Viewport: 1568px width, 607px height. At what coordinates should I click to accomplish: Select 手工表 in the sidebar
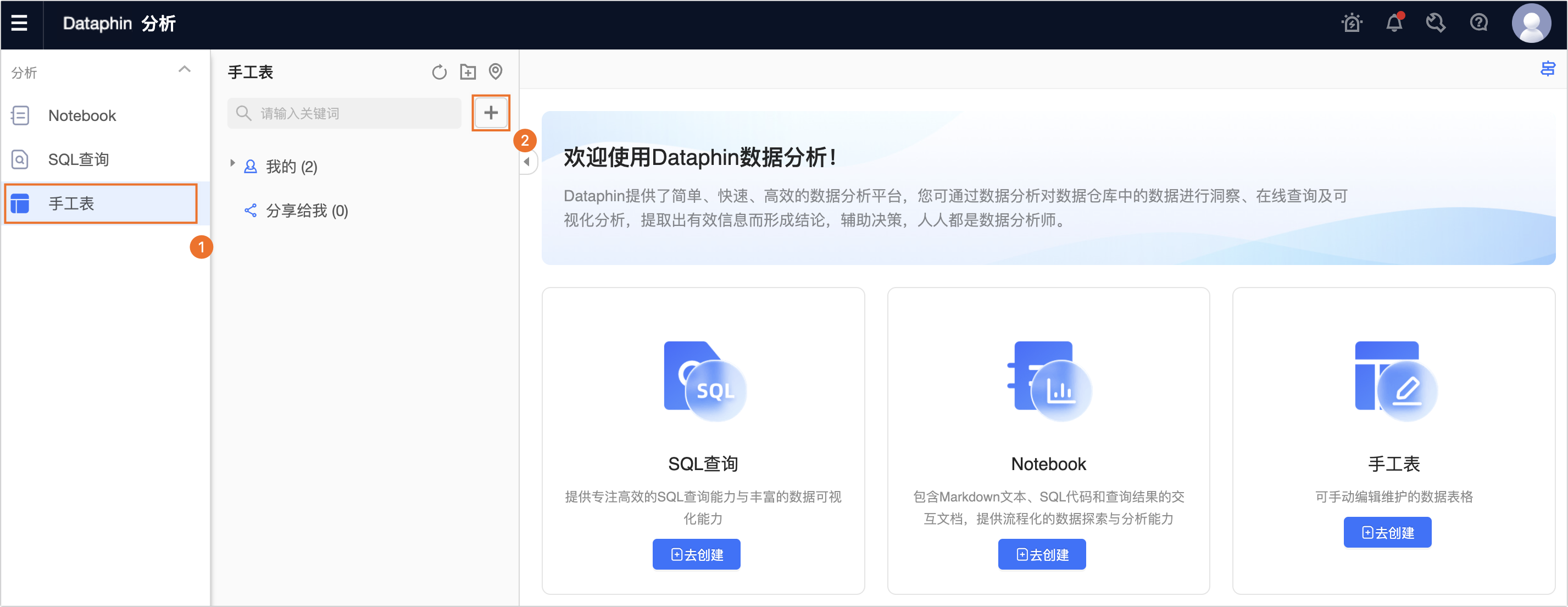pyautogui.click(x=71, y=203)
